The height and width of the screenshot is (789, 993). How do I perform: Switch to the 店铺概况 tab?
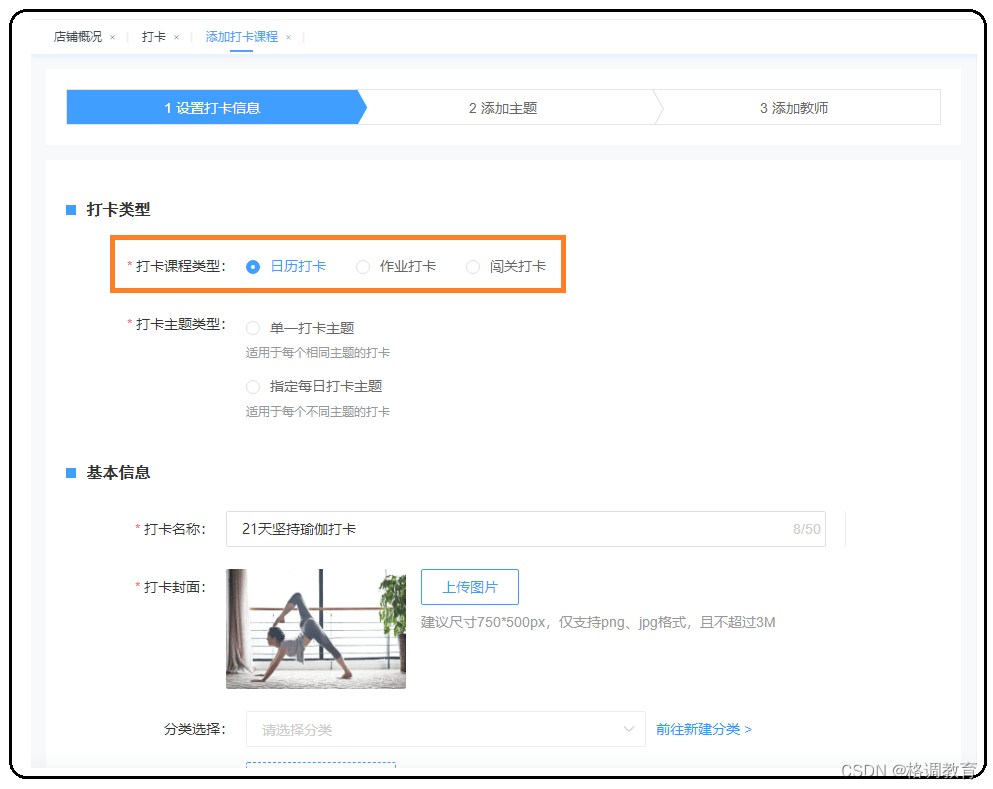pyautogui.click(x=78, y=37)
